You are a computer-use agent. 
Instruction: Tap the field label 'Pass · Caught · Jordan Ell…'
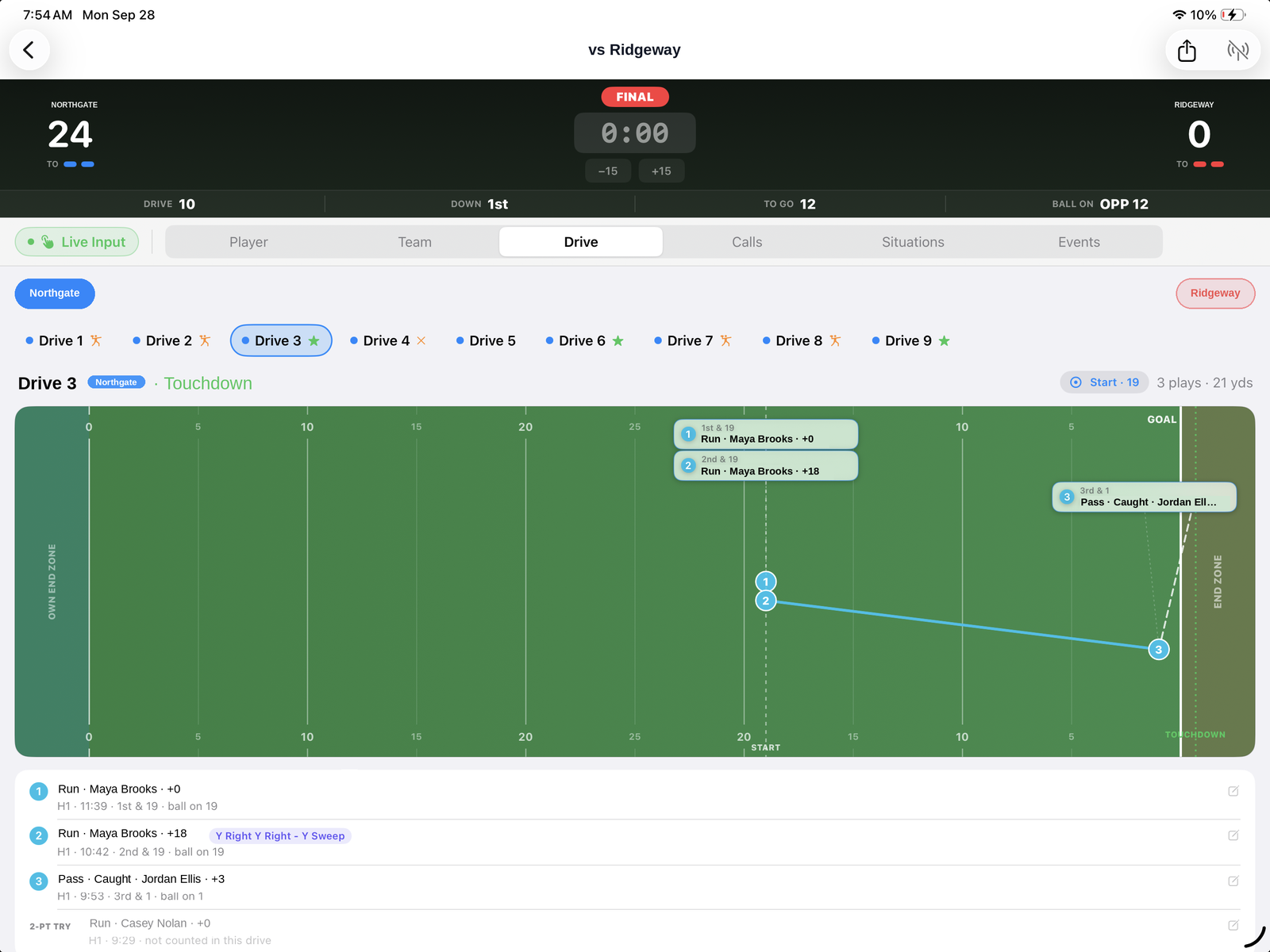(1145, 497)
